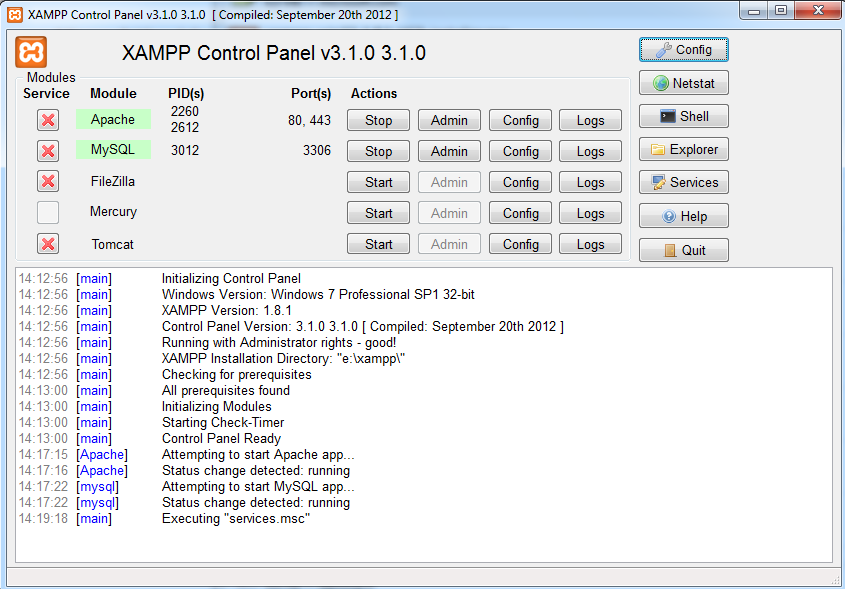The image size is (845, 589).
Task: Click log line 'Running with Administrator rights - good!'
Action: coord(279,343)
